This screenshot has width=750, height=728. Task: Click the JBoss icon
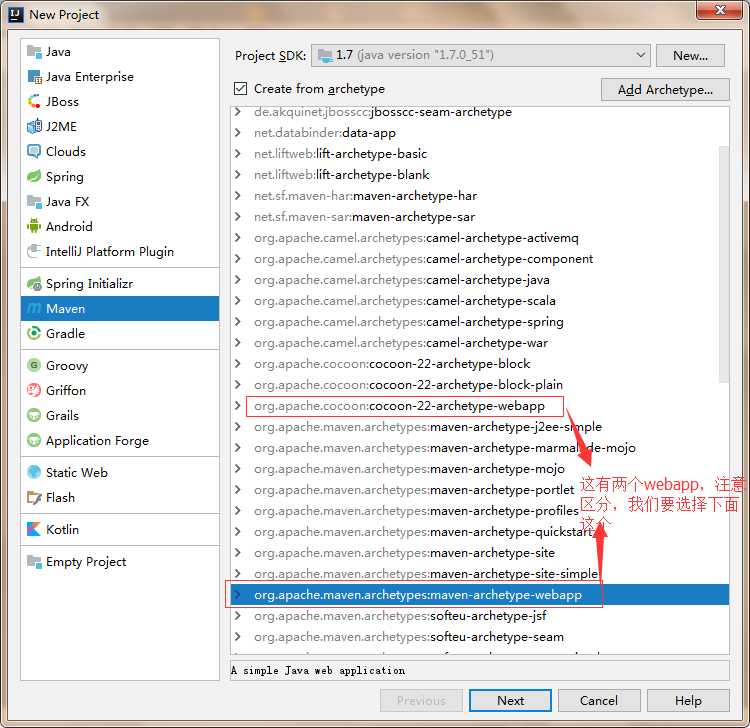(34, 101)
